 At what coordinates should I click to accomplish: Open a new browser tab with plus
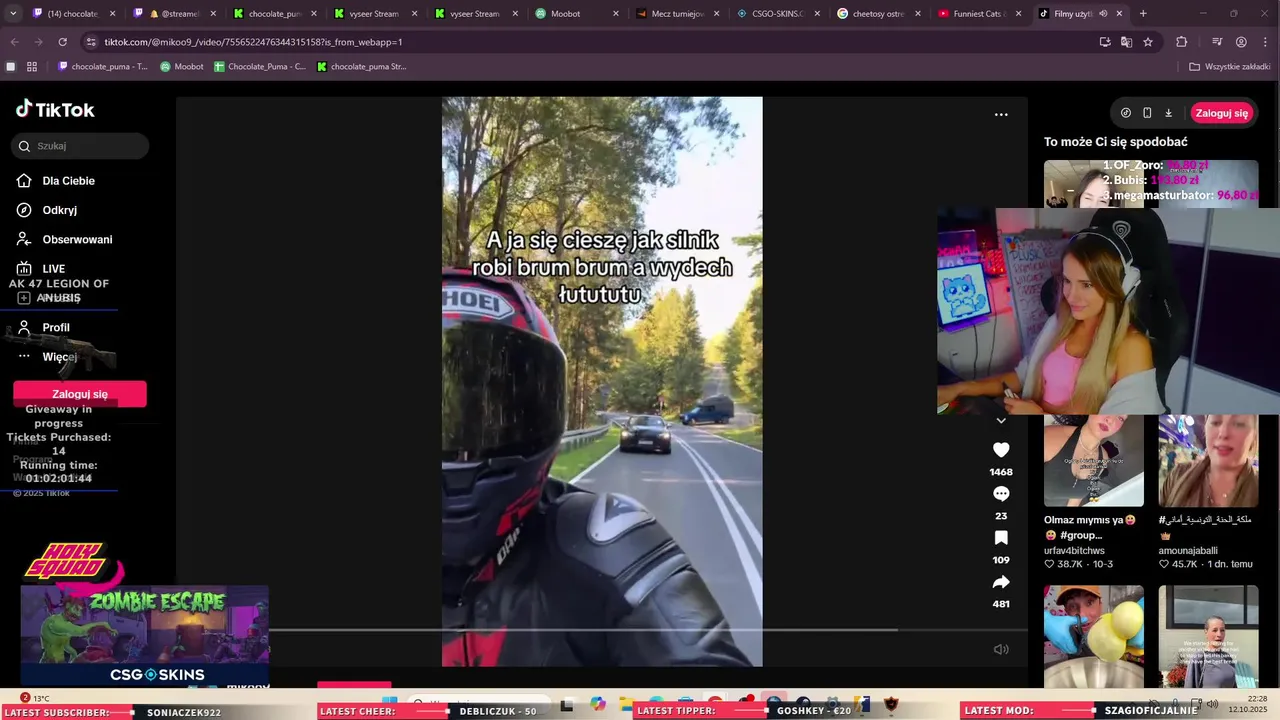pos(1143,14)
